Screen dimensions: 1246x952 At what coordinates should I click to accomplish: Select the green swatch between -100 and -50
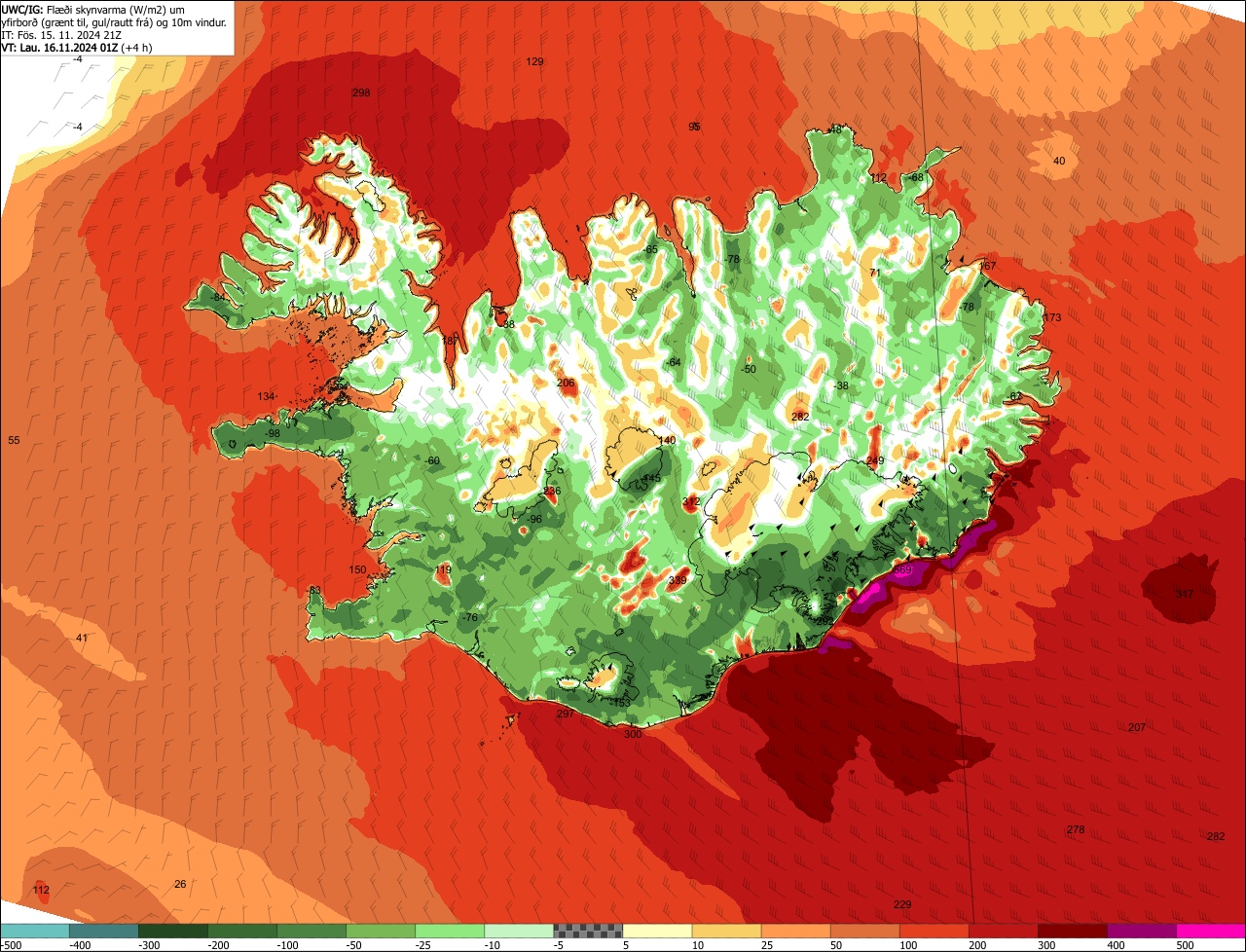pos(311,931)
